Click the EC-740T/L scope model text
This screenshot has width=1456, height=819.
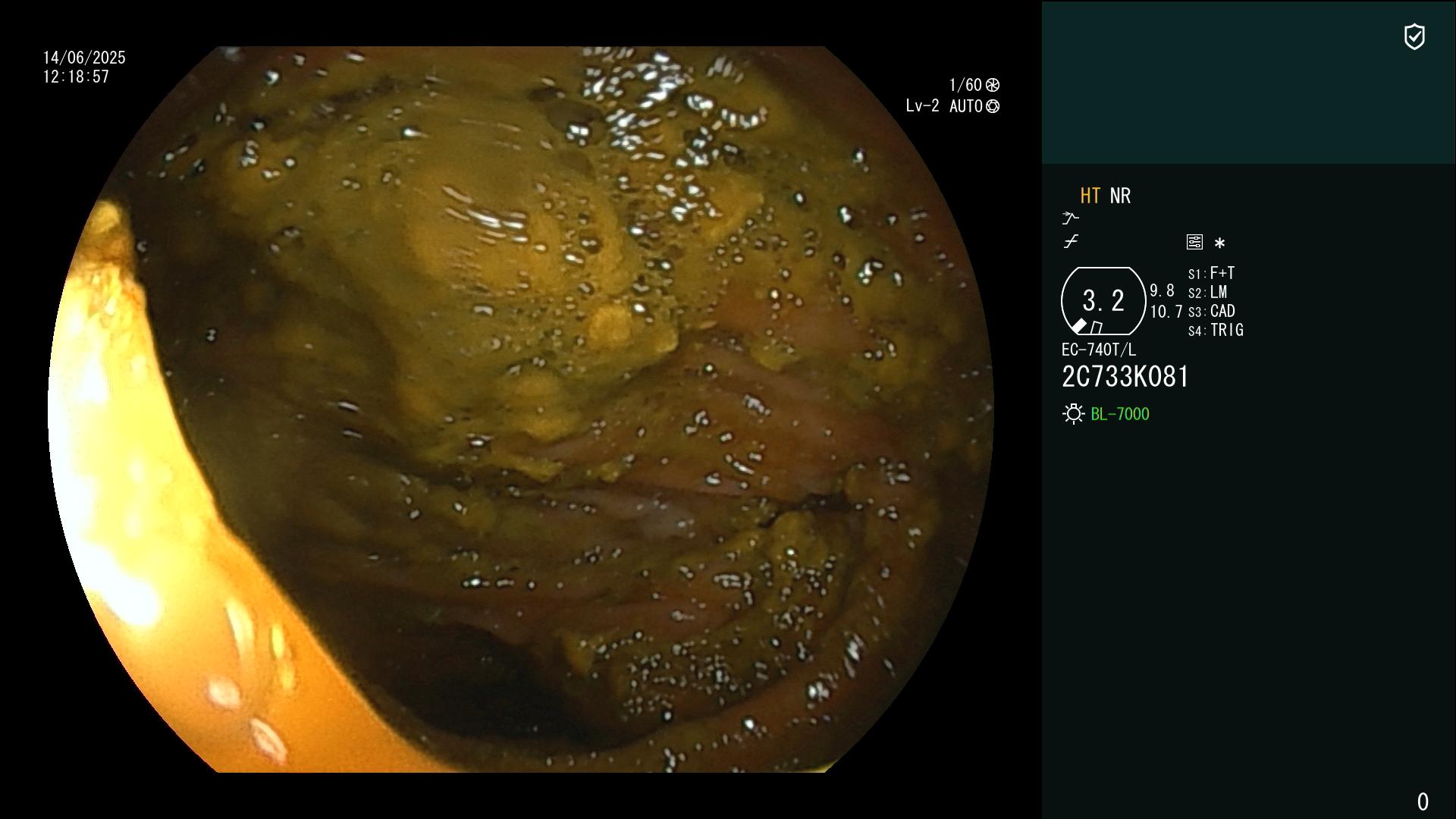click(x=1099, y=350)
